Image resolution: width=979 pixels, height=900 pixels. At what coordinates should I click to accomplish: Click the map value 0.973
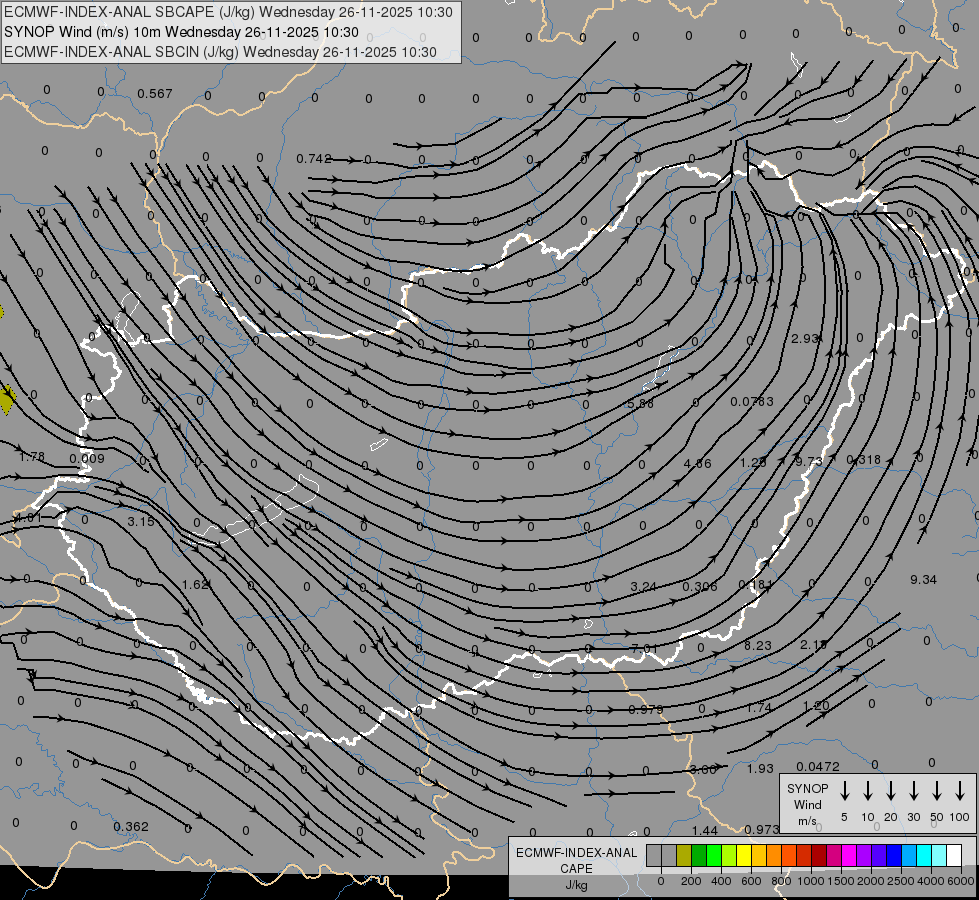[x=762, y=829]
